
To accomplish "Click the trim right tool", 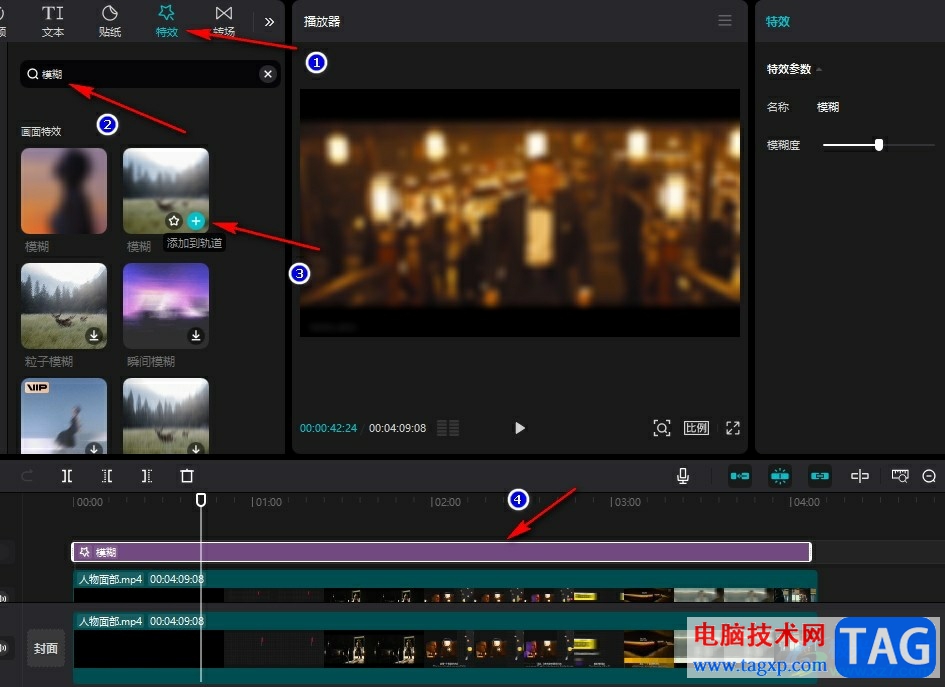I will pyautogui.click(x=146, y=476).
